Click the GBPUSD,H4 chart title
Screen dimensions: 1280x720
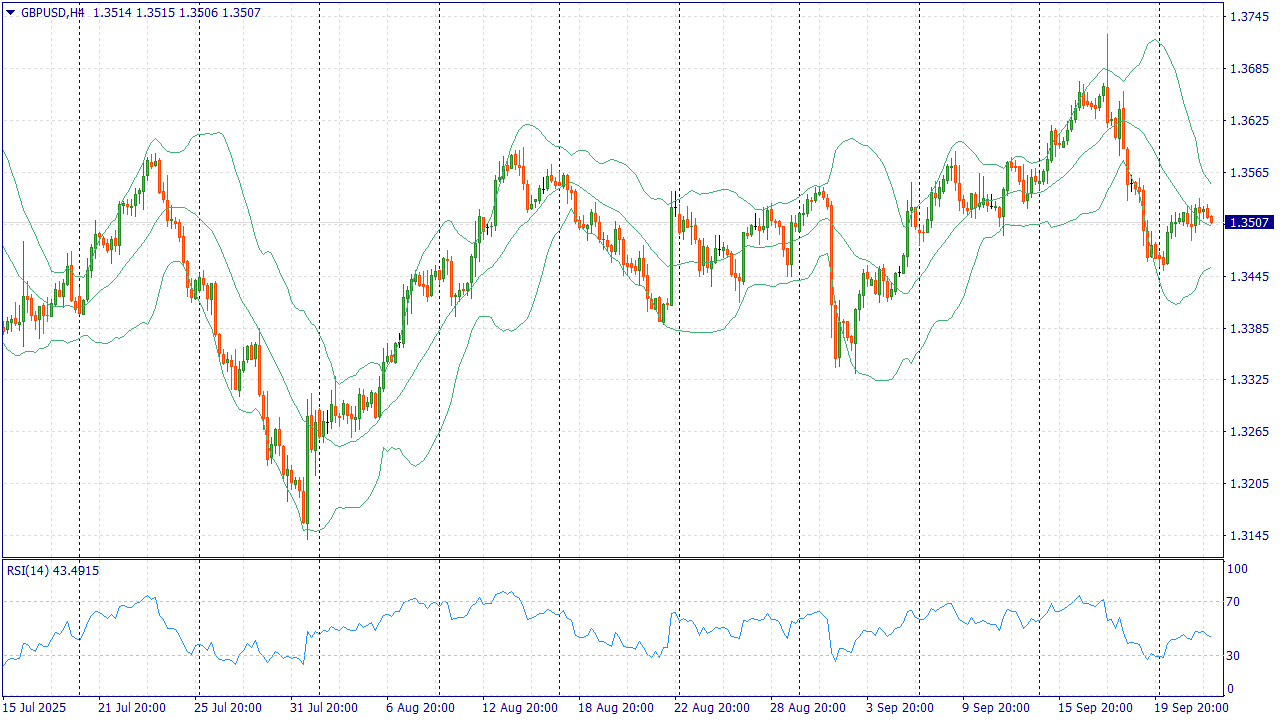click(52, 13)
